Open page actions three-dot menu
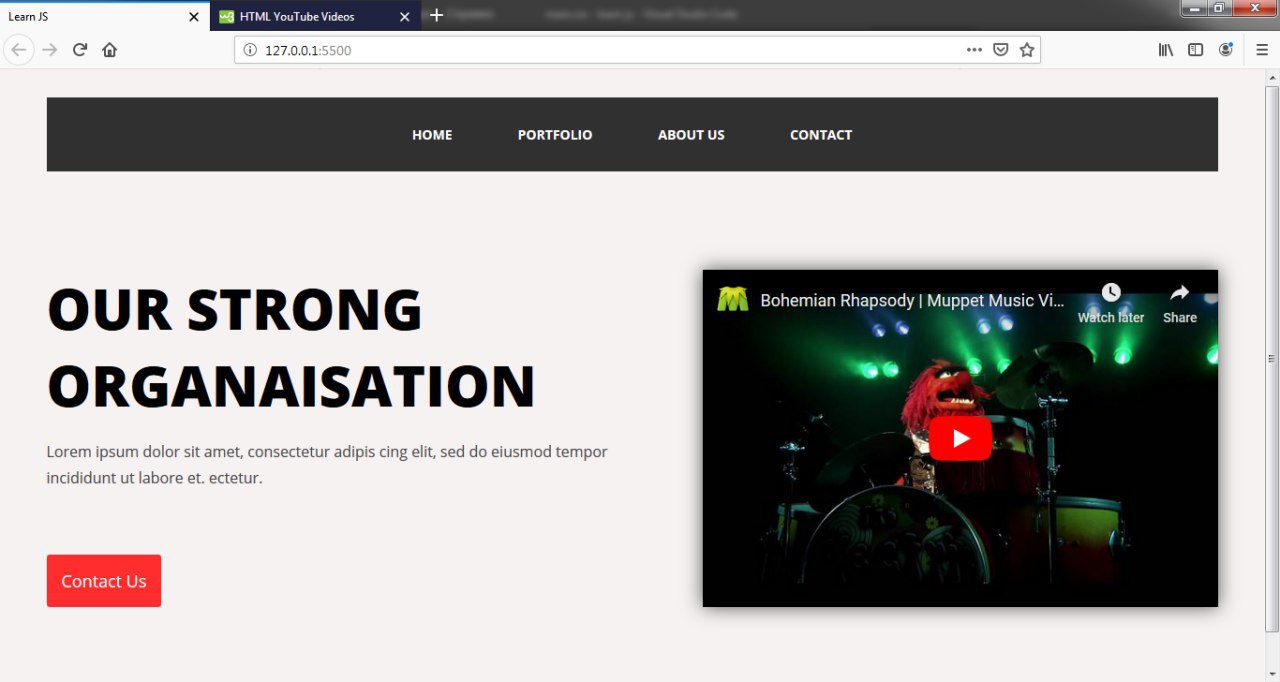Screen dimensions: 1280x682 (x=974, y=50)
